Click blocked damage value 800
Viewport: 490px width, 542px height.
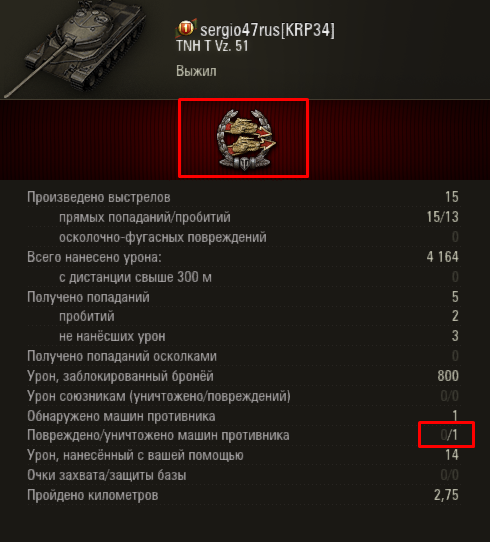click(448, 376)
